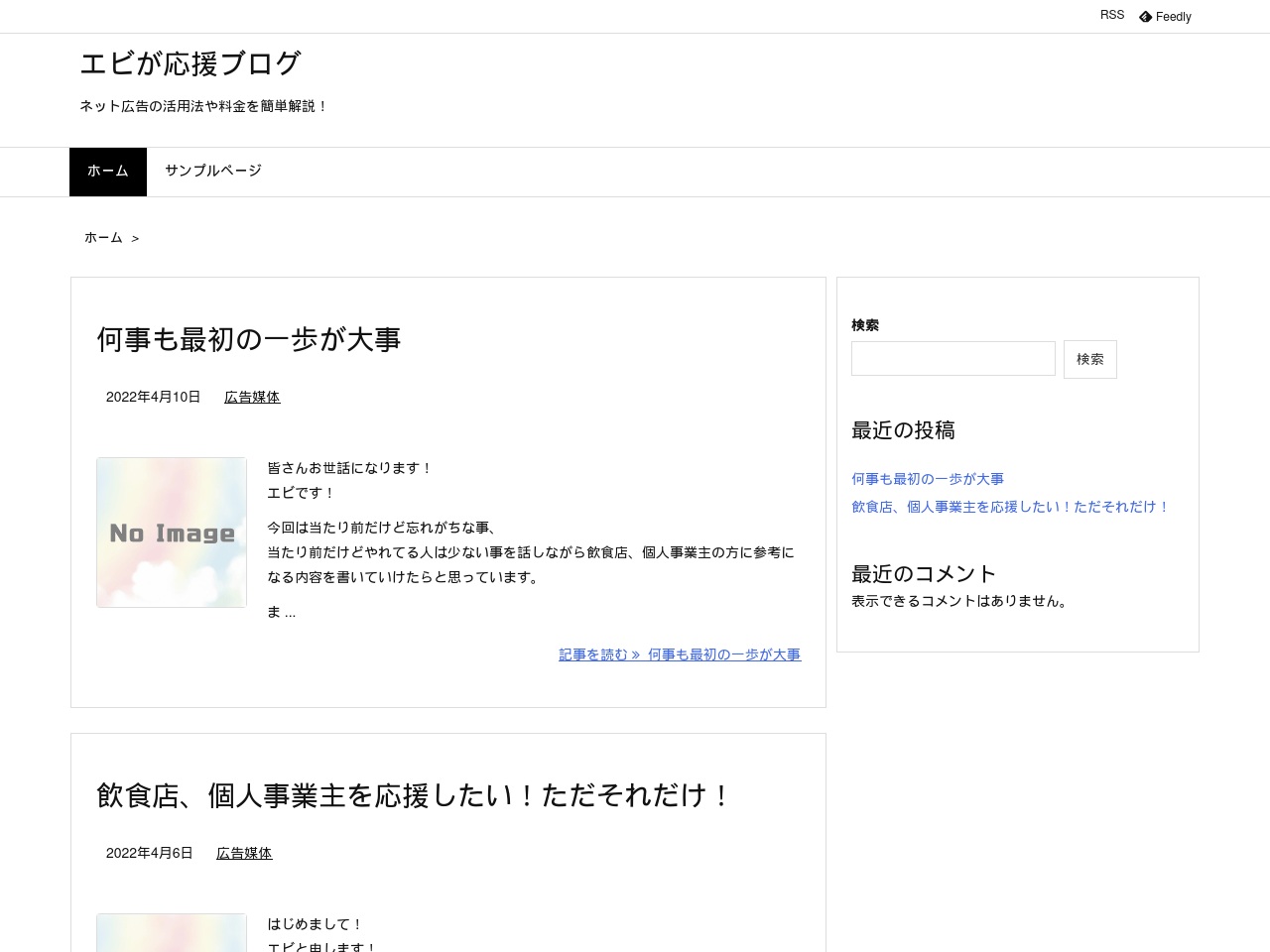Image resolution: width=1270 pixels, height=952 pixels.
Task: Focus the 検索 search input field
Action: 953,359
